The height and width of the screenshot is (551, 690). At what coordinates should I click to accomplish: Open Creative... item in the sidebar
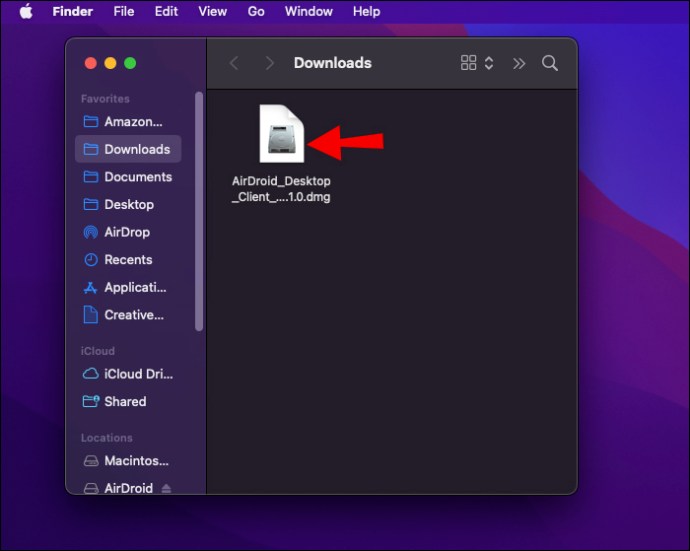pyautogui.click(x=128, y=315)
